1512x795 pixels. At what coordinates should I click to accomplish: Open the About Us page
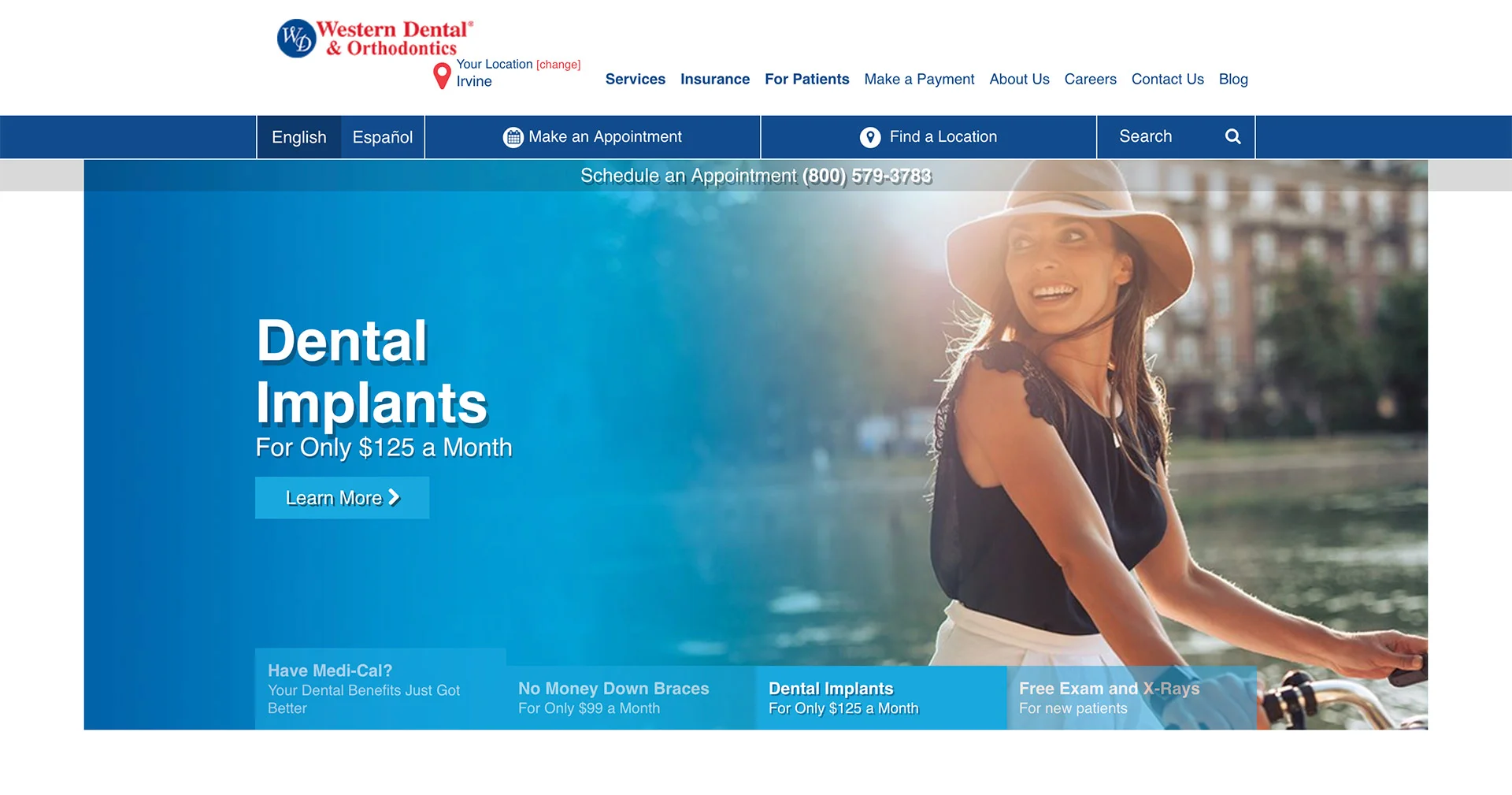click(1019, 79)
